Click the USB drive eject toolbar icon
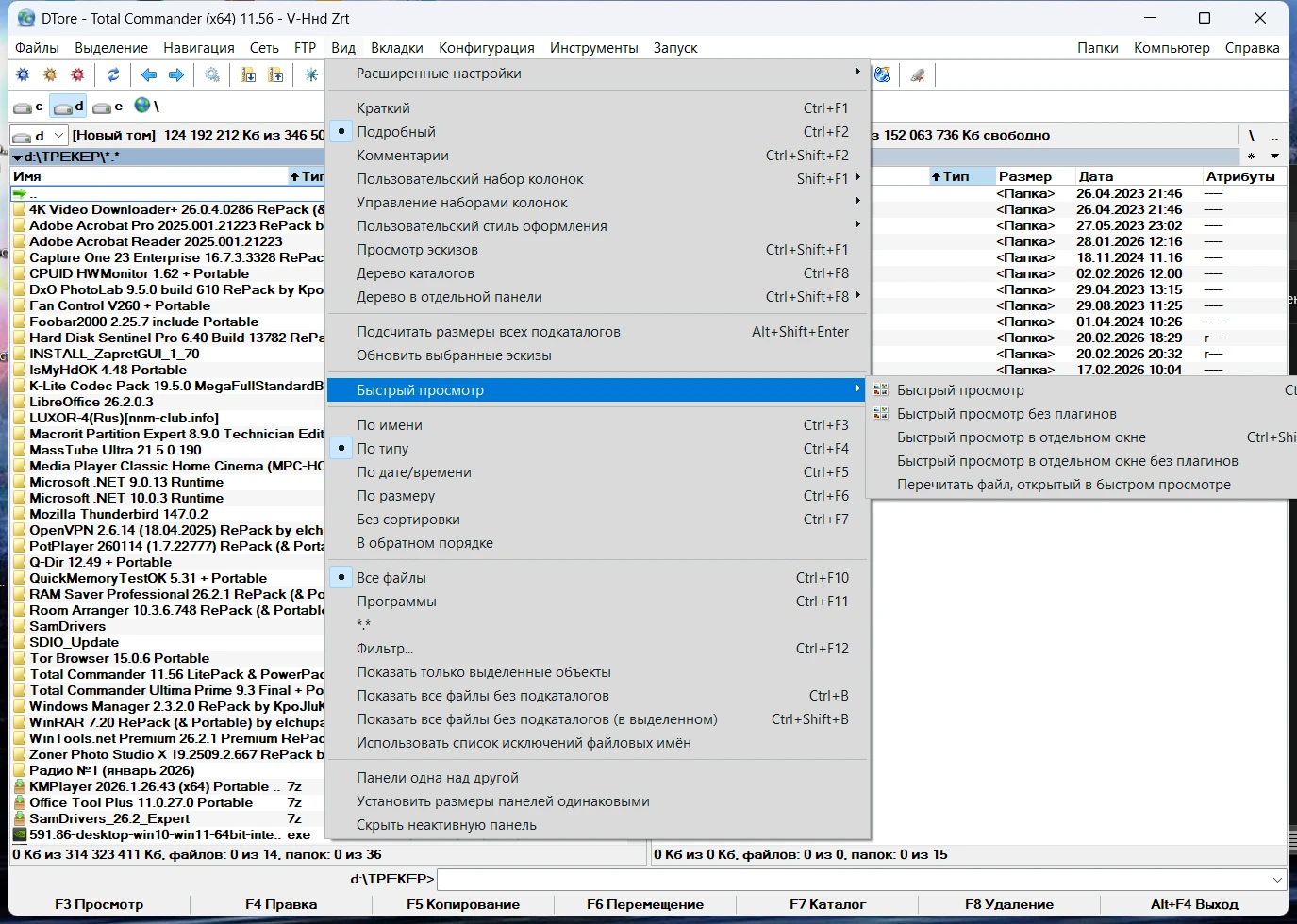1297x924 pixels. coord(917,75)
